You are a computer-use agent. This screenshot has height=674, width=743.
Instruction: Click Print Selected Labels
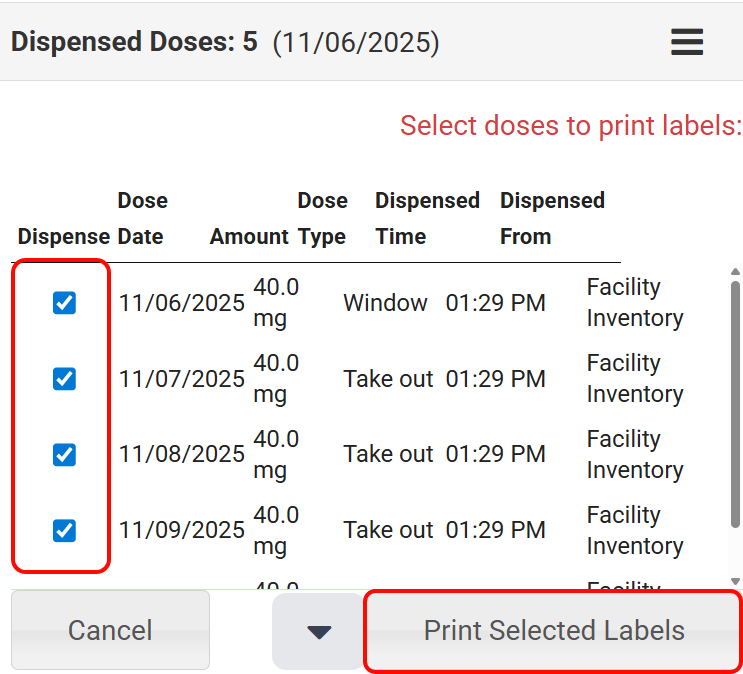[554, 631]
